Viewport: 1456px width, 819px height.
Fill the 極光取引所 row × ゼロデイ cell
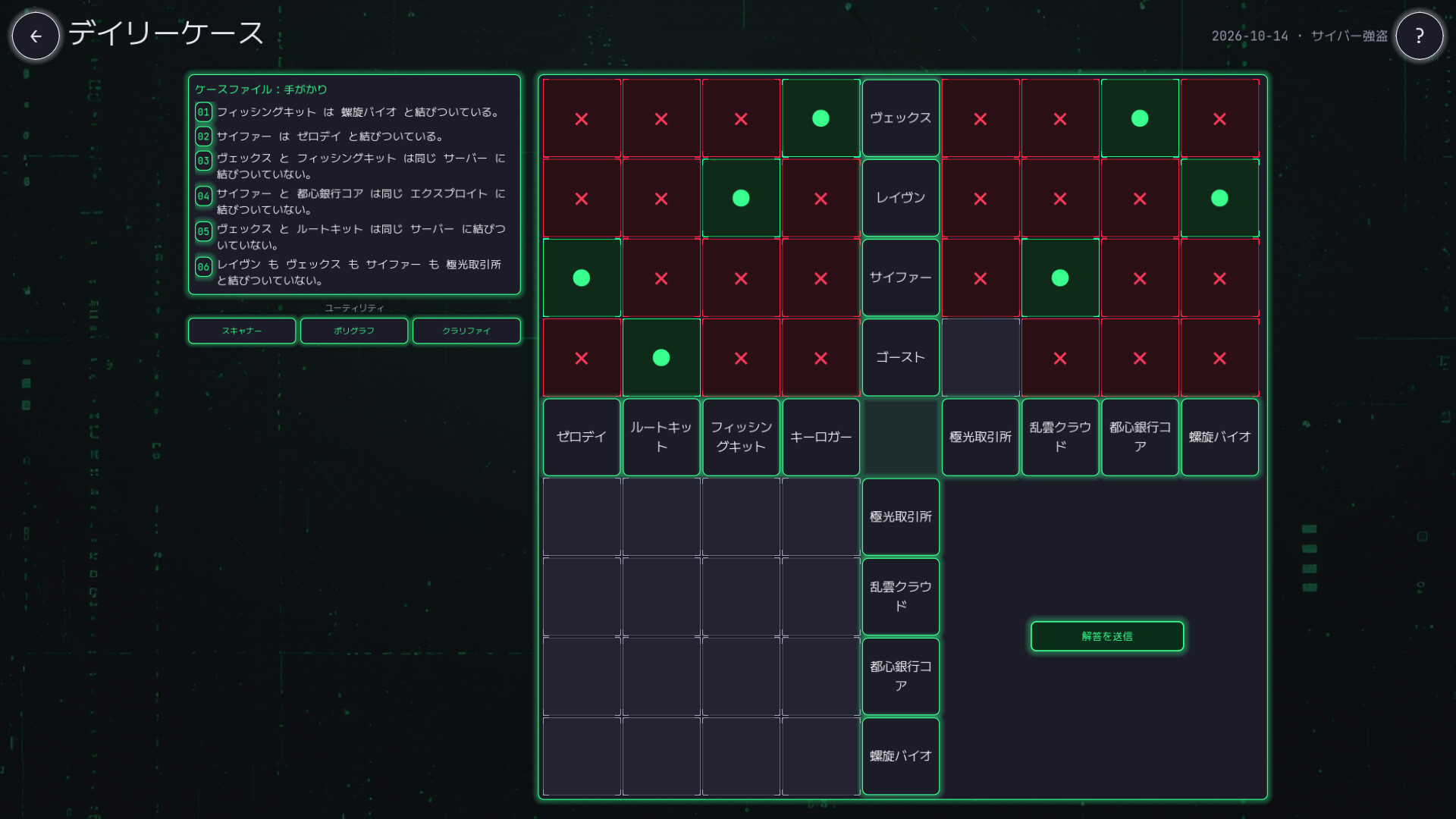point(582,516)
